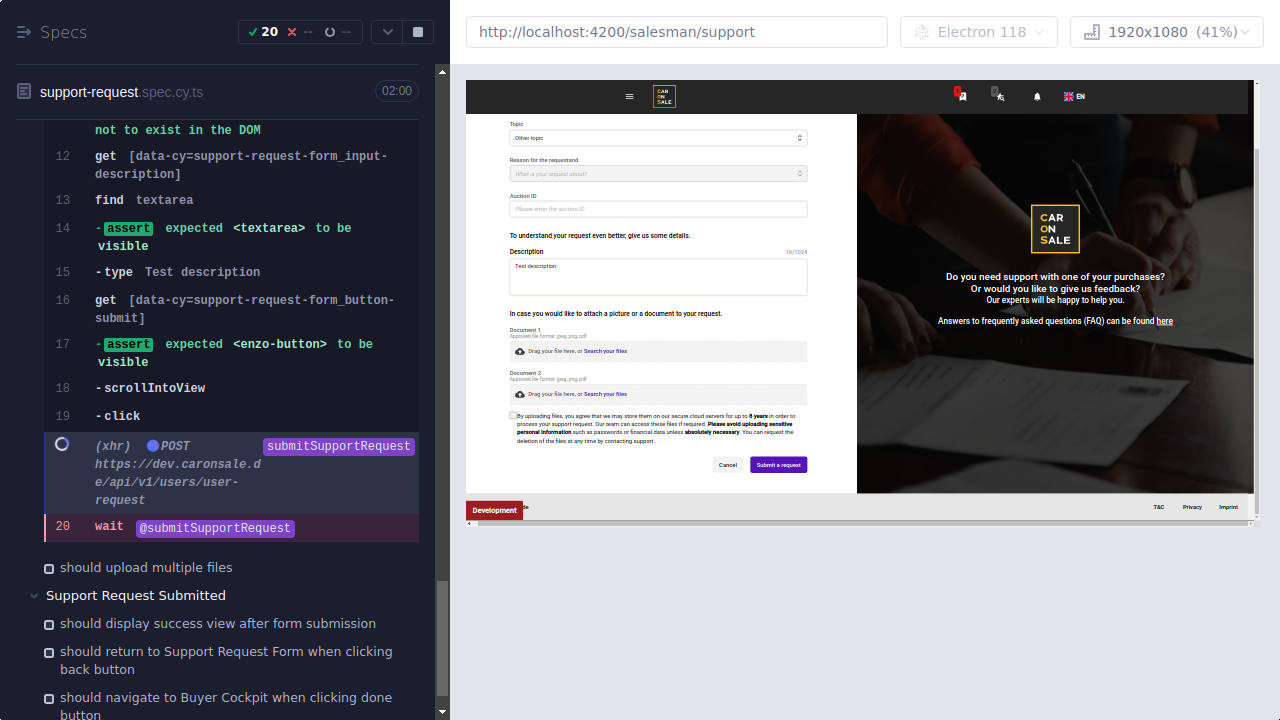This screenshot has width=1280, height=720.
Task: Click the bookmark icon with red badge 1
Action: tap(963, 96)
